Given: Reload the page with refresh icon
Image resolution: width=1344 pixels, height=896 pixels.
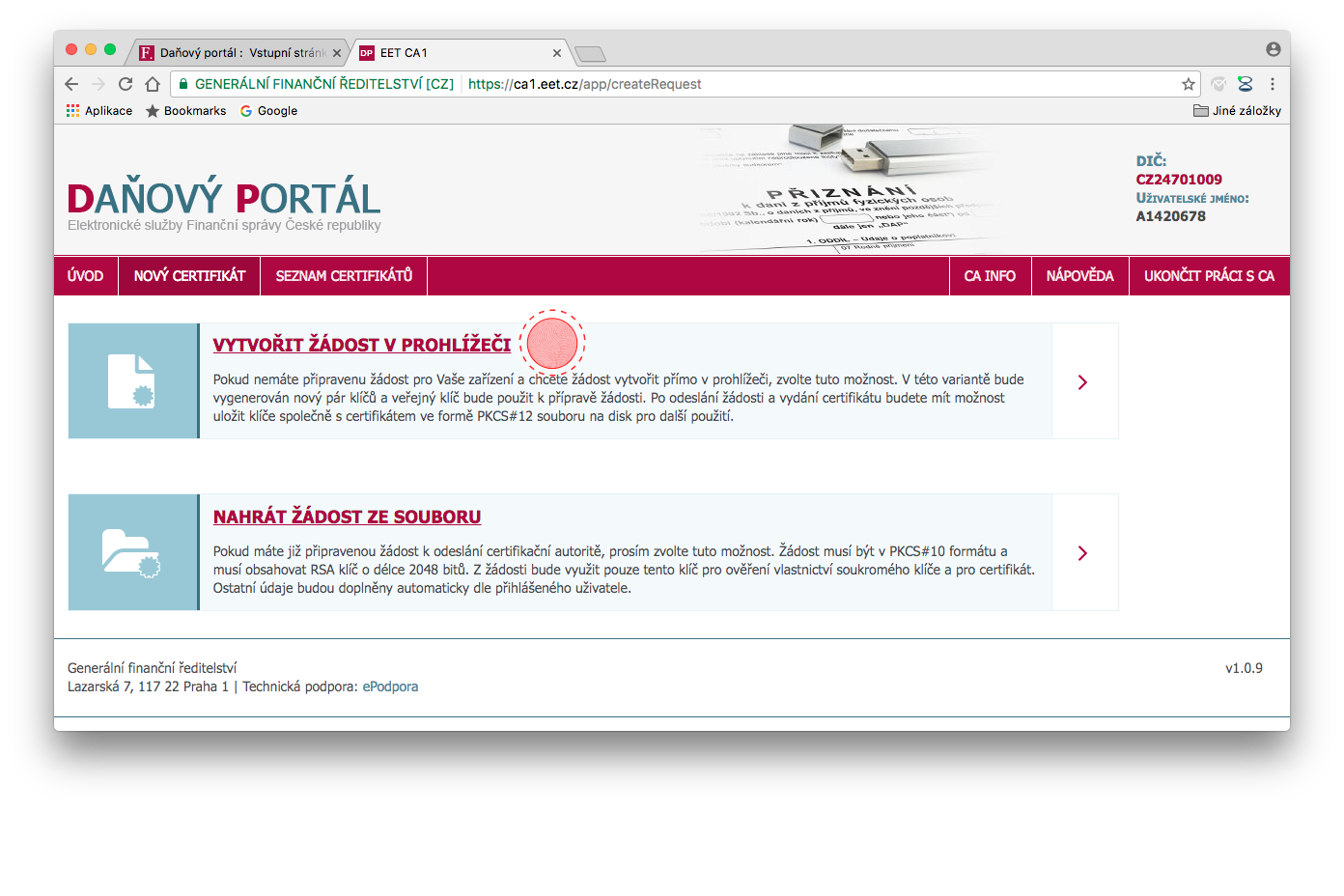Looking at the screenshot, I should pos(126,84).
